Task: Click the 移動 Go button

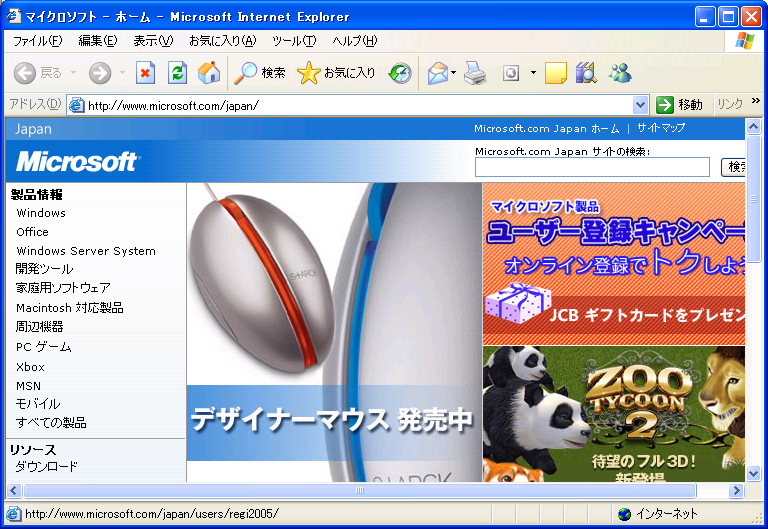Action: click(x=680, y=105)
